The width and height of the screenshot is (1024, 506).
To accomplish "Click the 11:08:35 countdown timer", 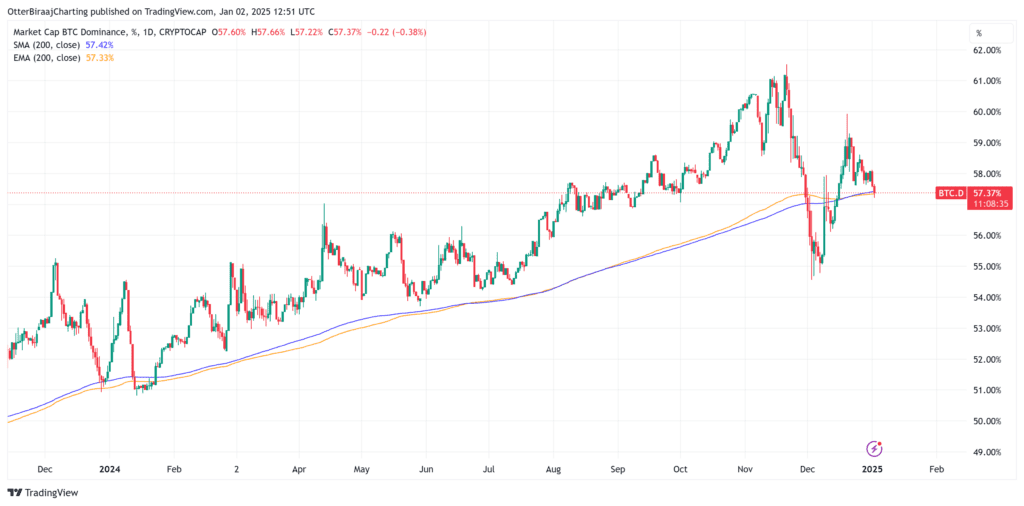I will click(x=988, y=203).
